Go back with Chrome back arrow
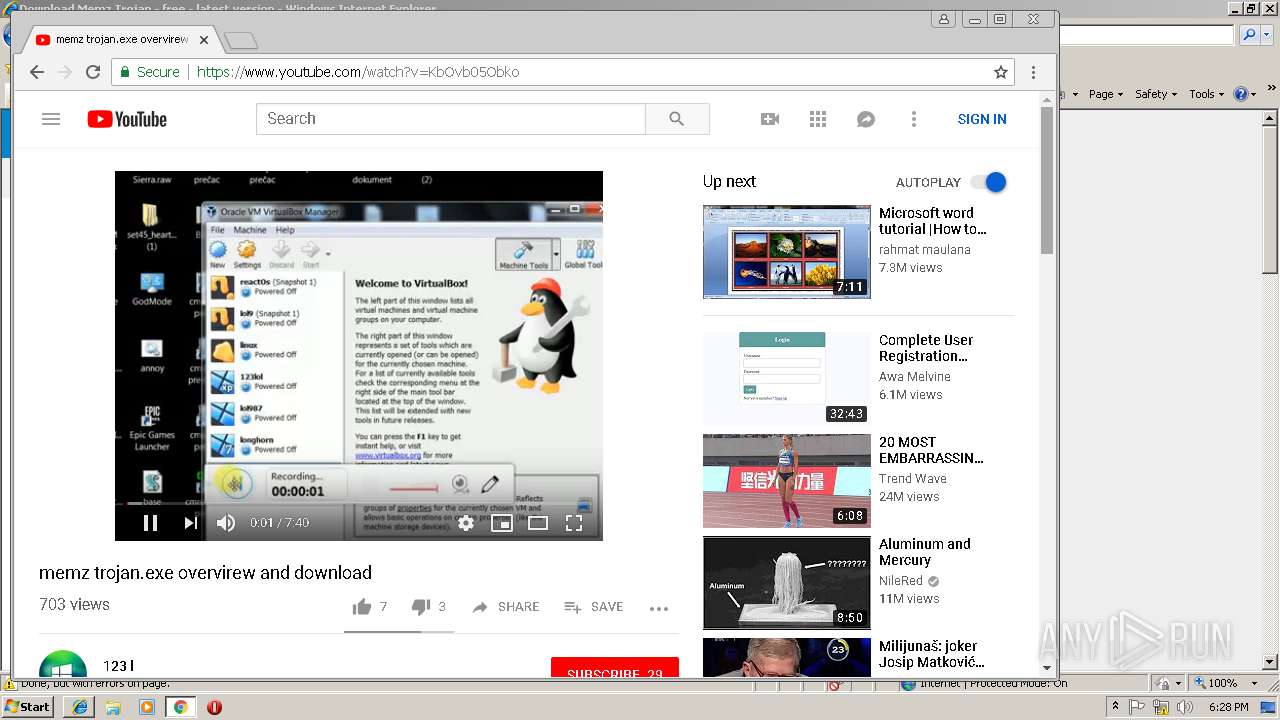Viewport: 1280px width, 720px height. pos(37,72)
